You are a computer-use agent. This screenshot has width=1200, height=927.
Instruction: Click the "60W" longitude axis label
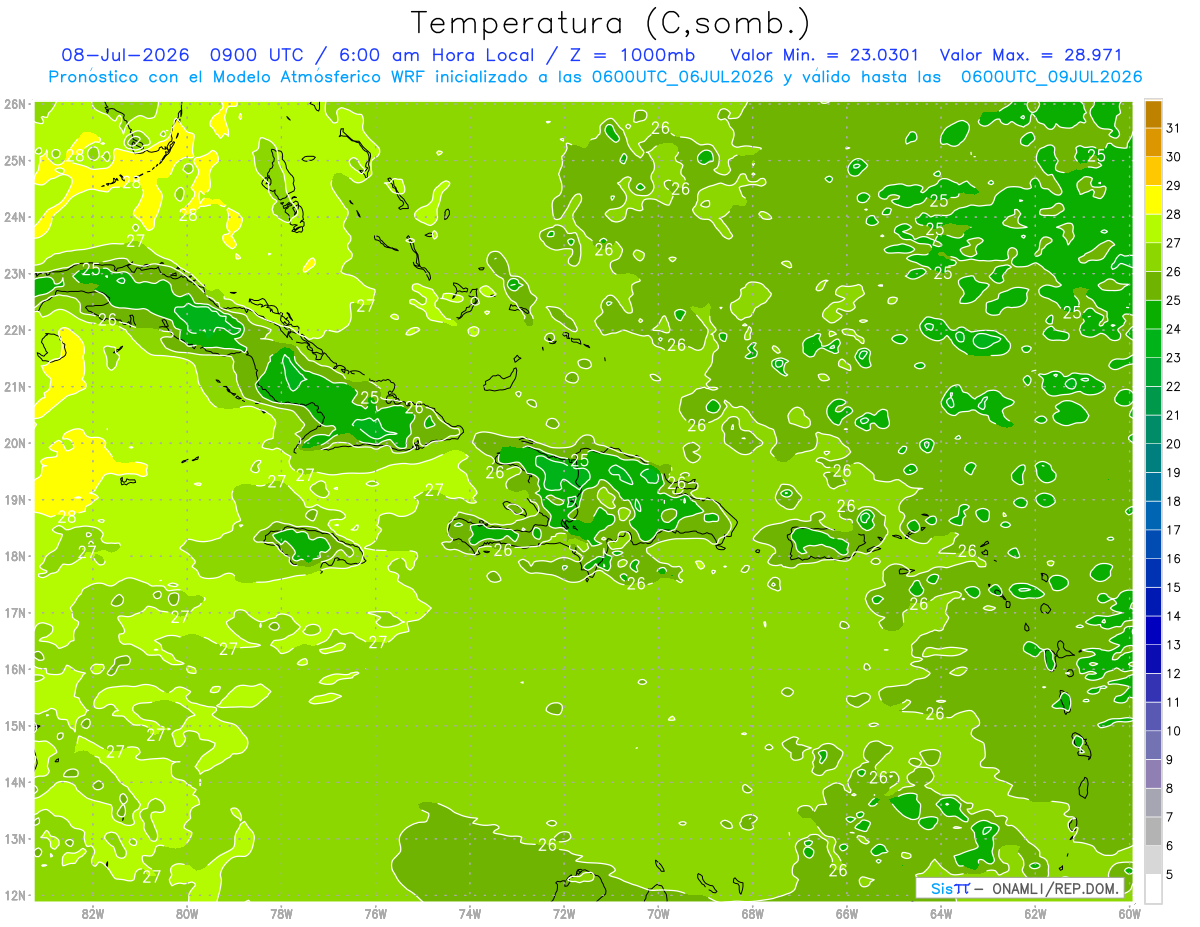pos(1128,913)
